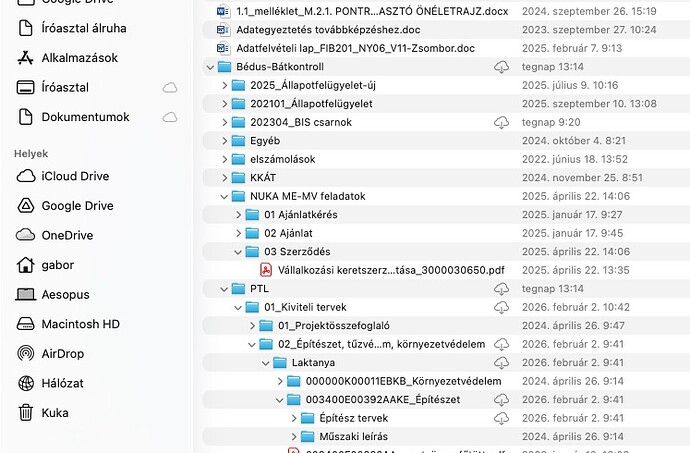This screenshot has height=453, width=690.
Task: Click the Kuka trash icon
Action: (x=27, y=412)
